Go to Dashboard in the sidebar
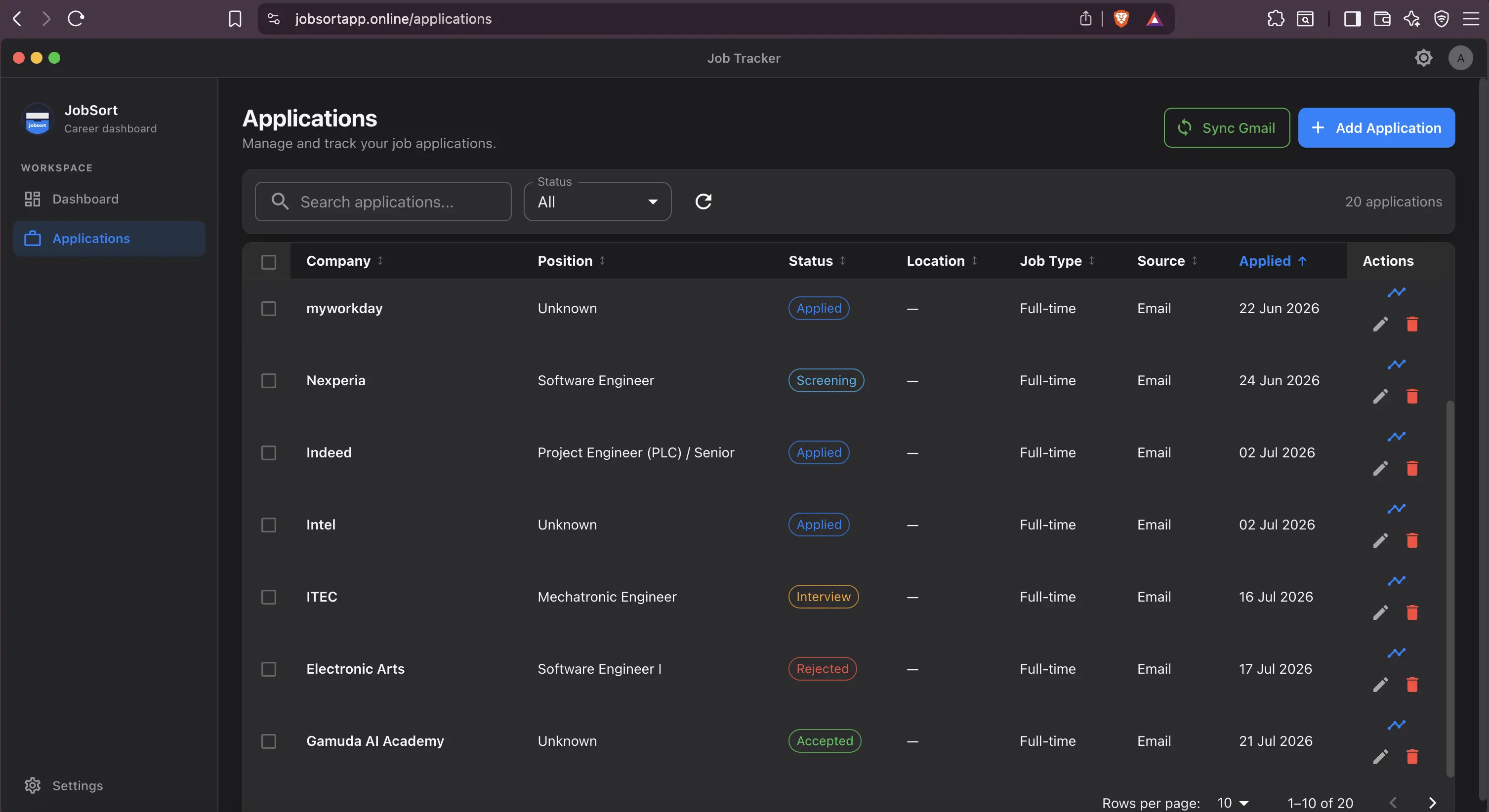Image resolution: width=1489 pixels, height=812 pixels. coord(109,199)
